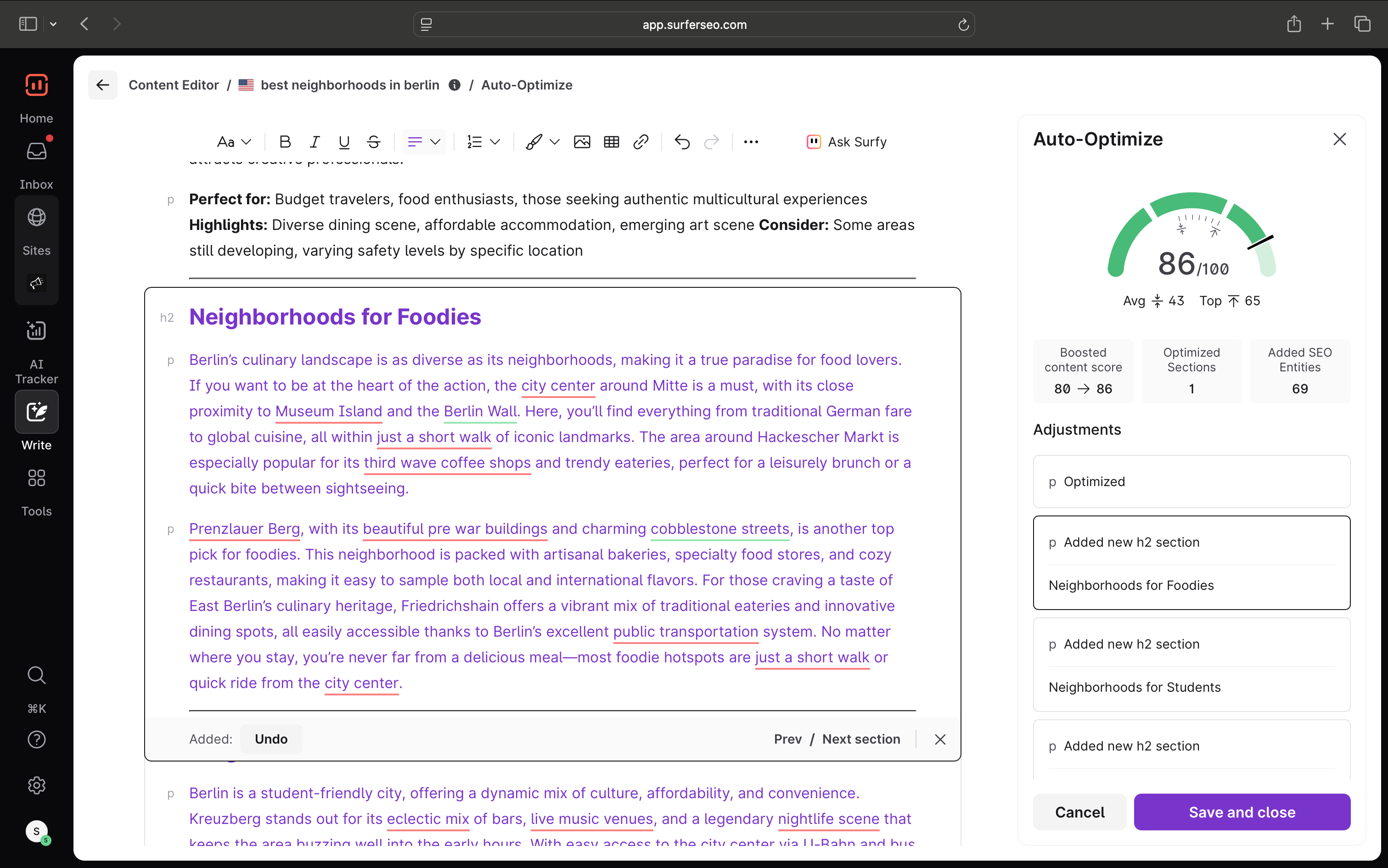The height and width of the screenshot is (868, 1388).
Task: Click the Italic formatting icon
Action: tap(314, 142)
